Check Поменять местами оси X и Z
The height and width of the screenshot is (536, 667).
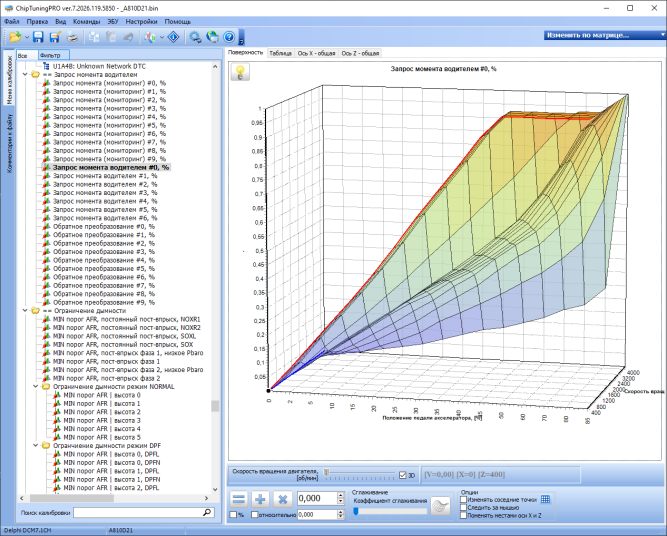(x=464, y=516)
